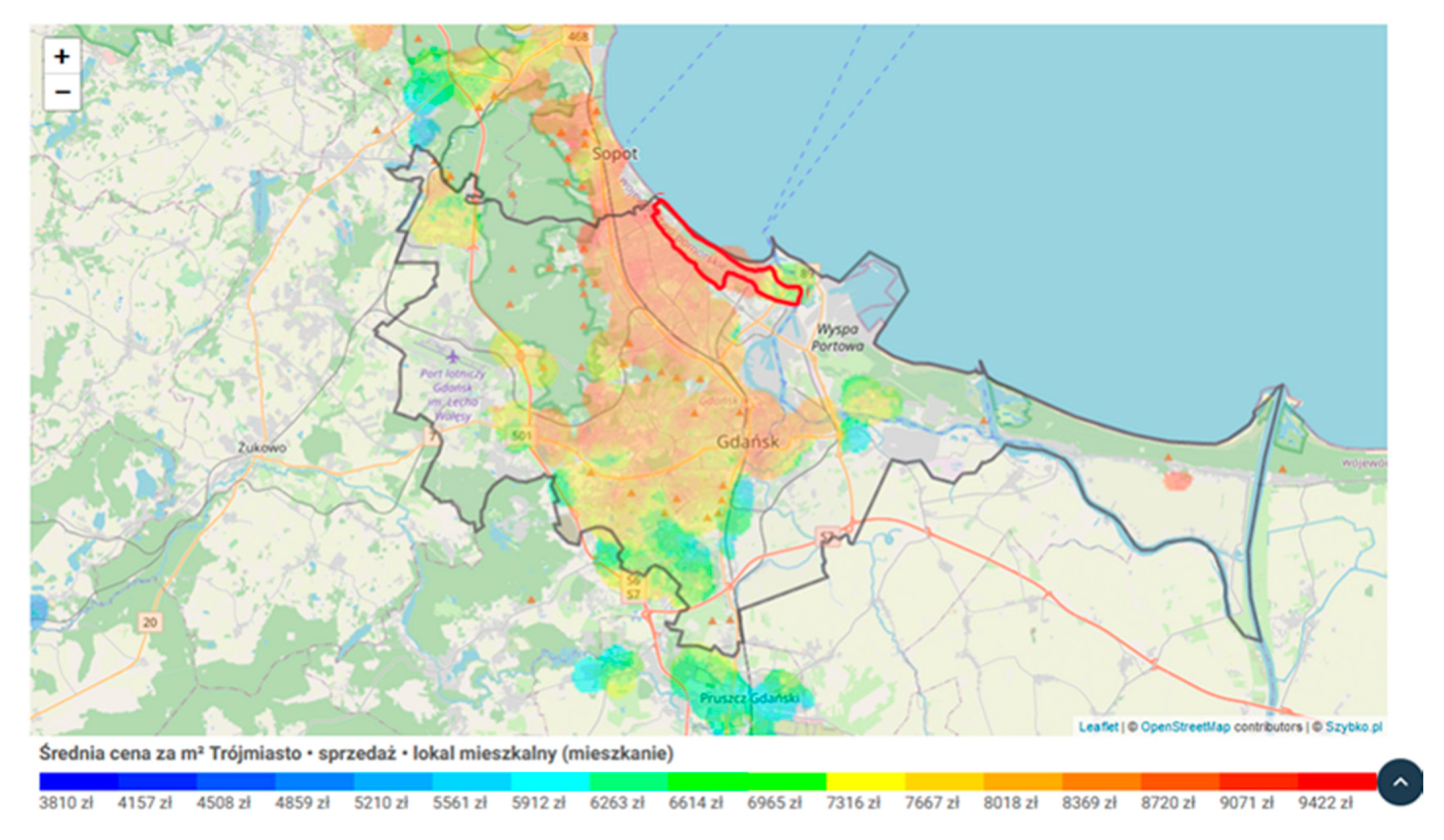This screenshot has width=1444, height=840.
Task: Click the Gdańsk city label
Action: tap(747, 442)
